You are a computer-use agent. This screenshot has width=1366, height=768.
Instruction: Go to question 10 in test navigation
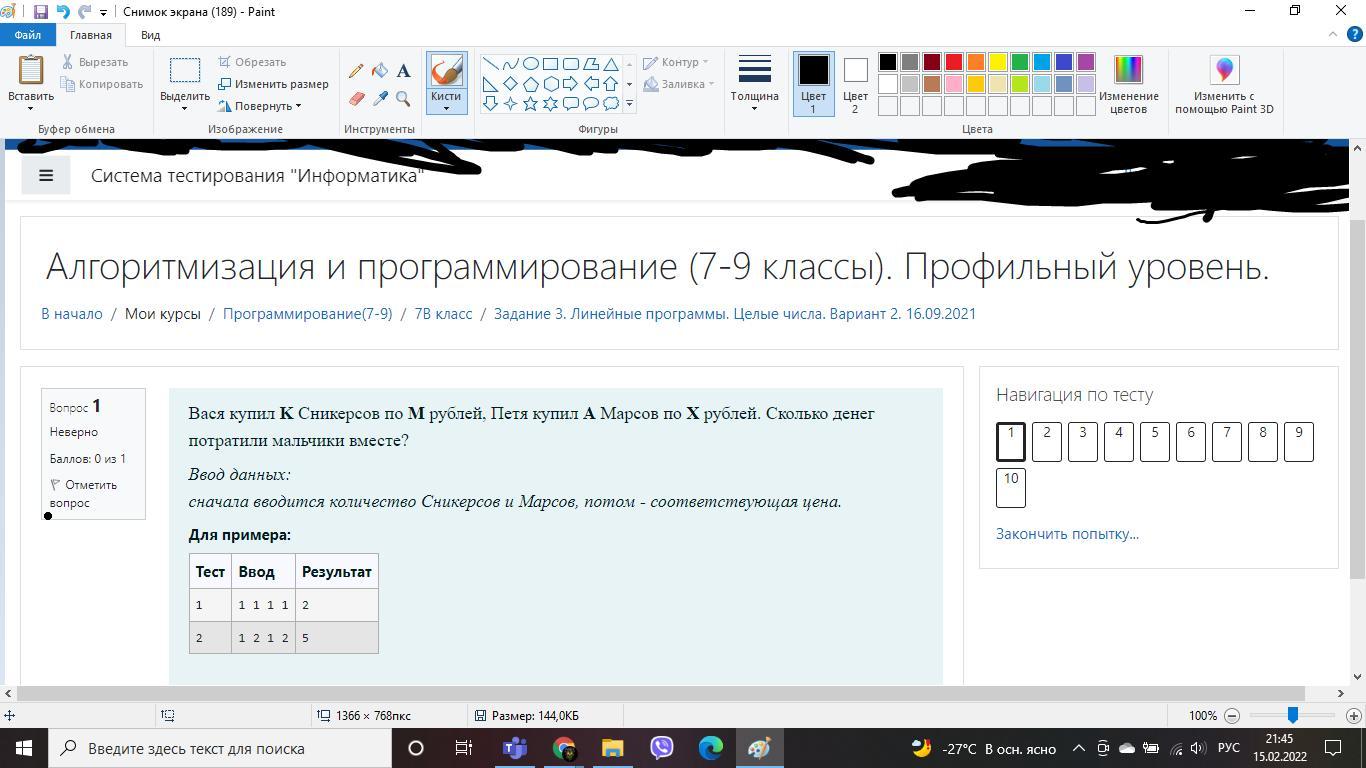pos(1011,488)
